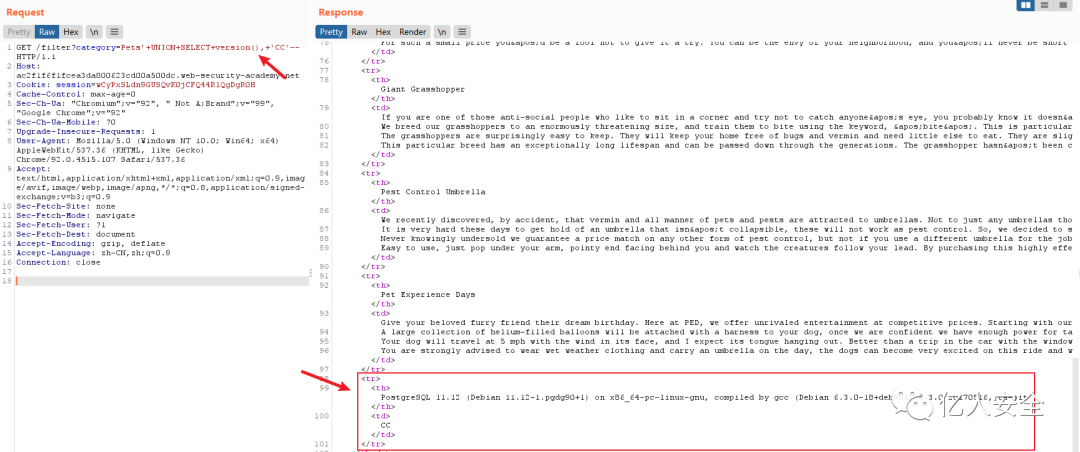Click the Upgrade-Insecure-Requests: 1 header
Image resolution: width=1080 pixels, height=452 pixels.
pyautogui.click(x=85, y=132)
